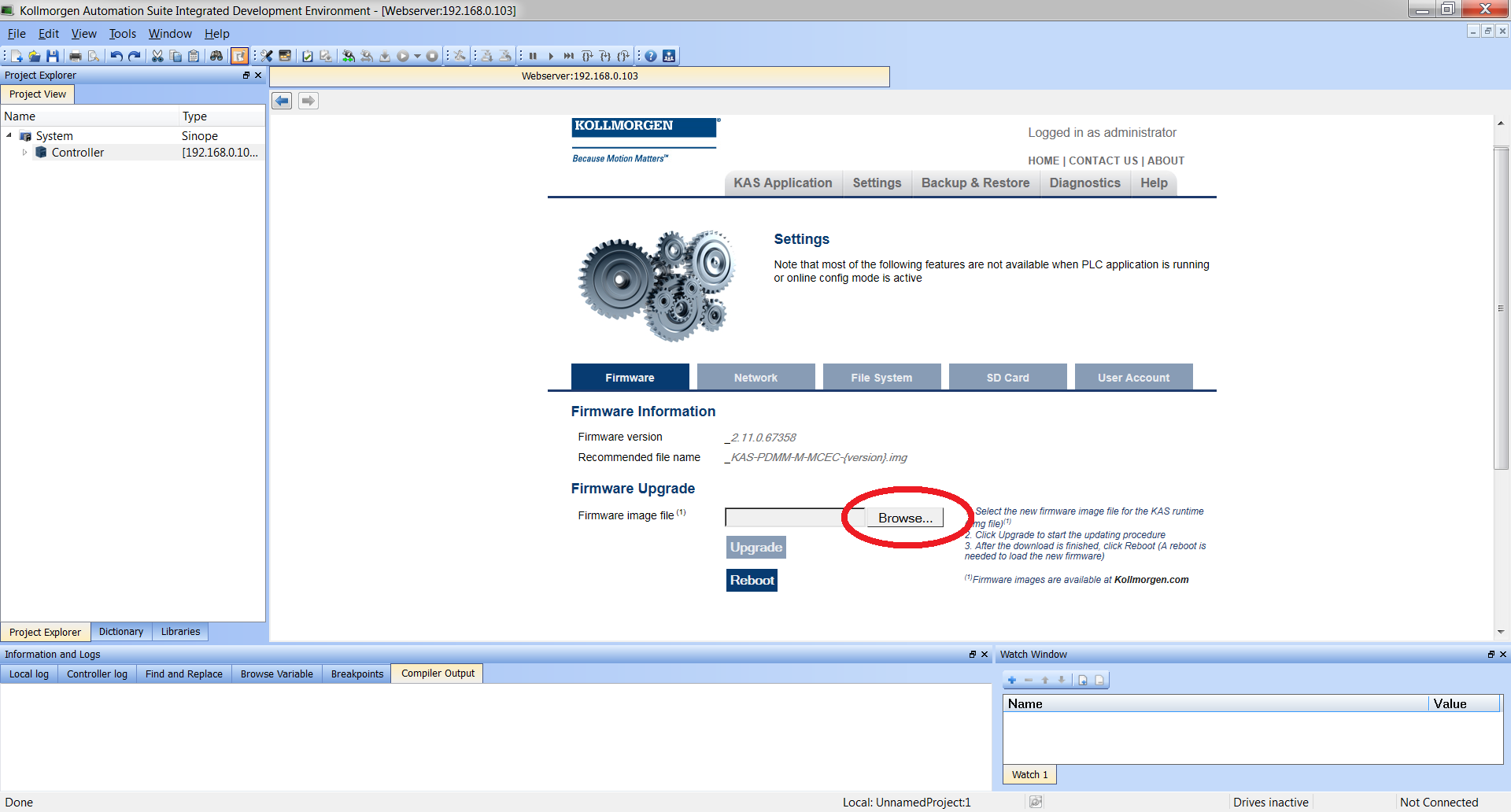Viewport: 1511px width, 812px height.
Task: Click the browser Forward arrow button
Action: point(308,101)
